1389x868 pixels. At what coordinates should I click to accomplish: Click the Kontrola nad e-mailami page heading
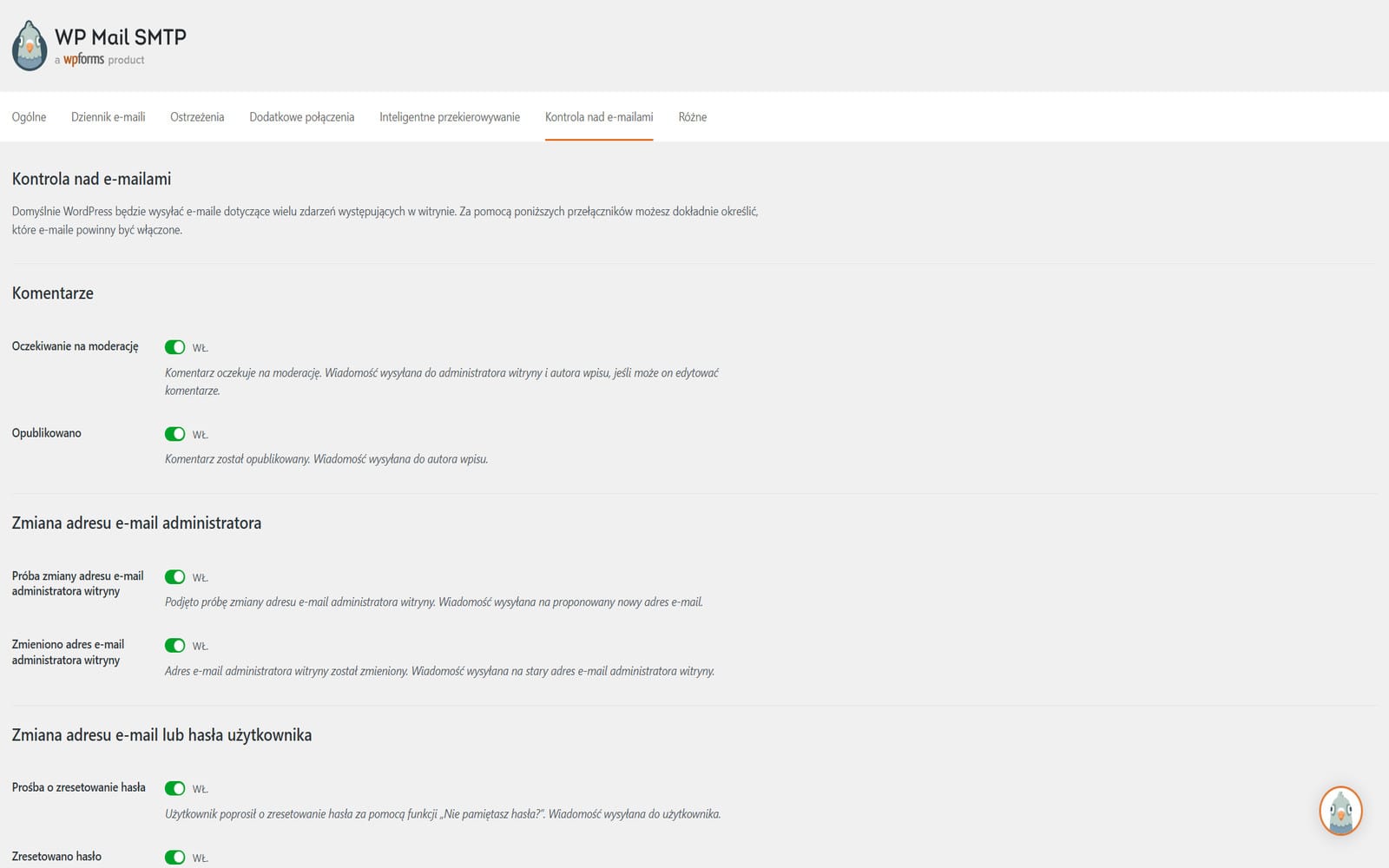pyautogui.click(x=91, y=179)
